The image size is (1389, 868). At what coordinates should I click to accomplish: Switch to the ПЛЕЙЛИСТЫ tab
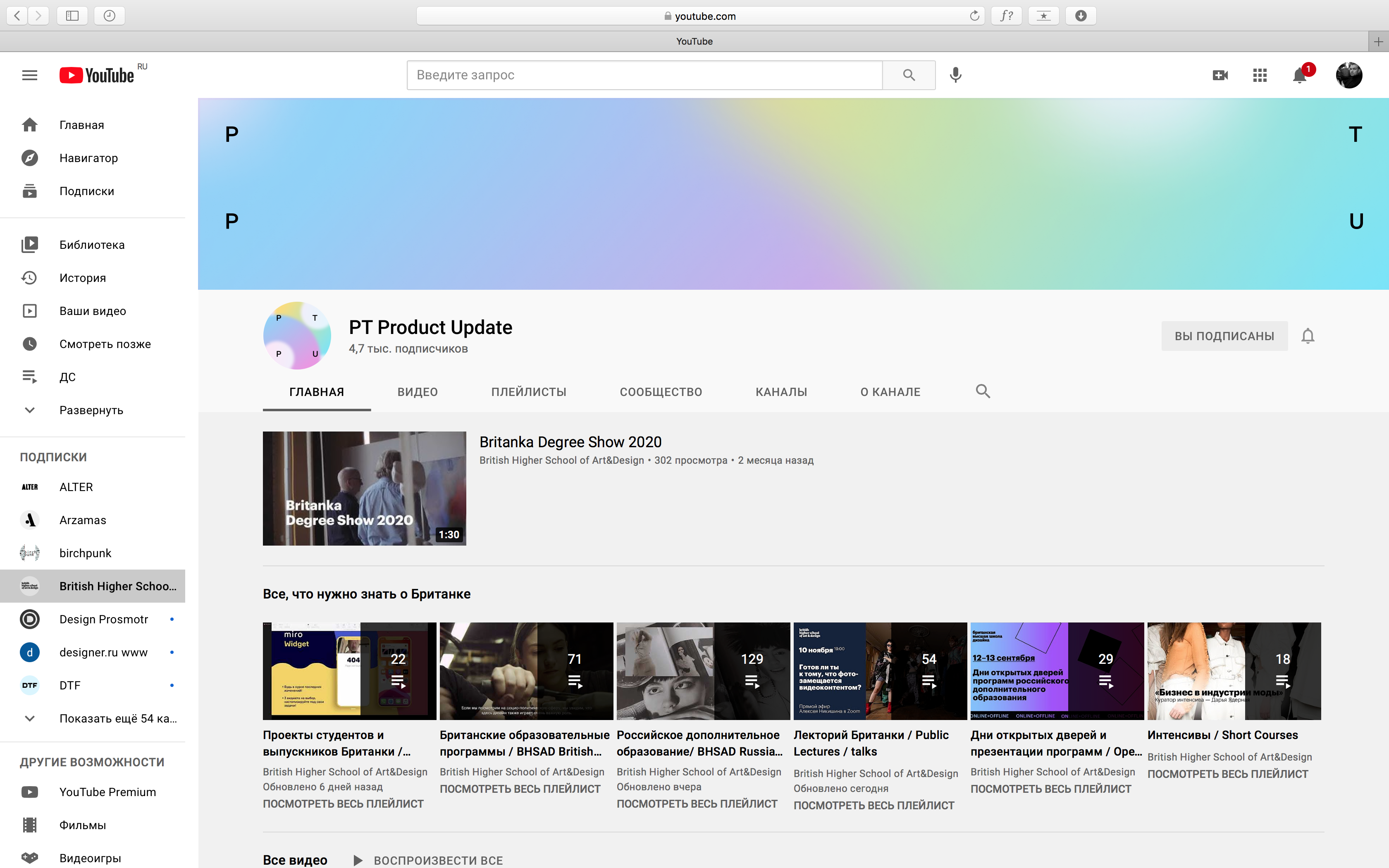point(528,392)
